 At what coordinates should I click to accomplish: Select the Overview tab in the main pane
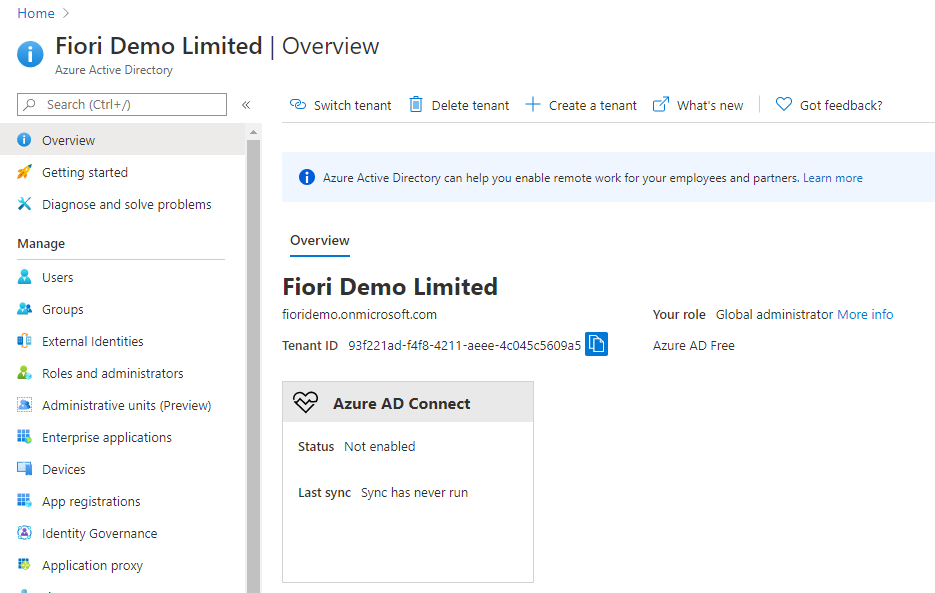coord(320,240)
